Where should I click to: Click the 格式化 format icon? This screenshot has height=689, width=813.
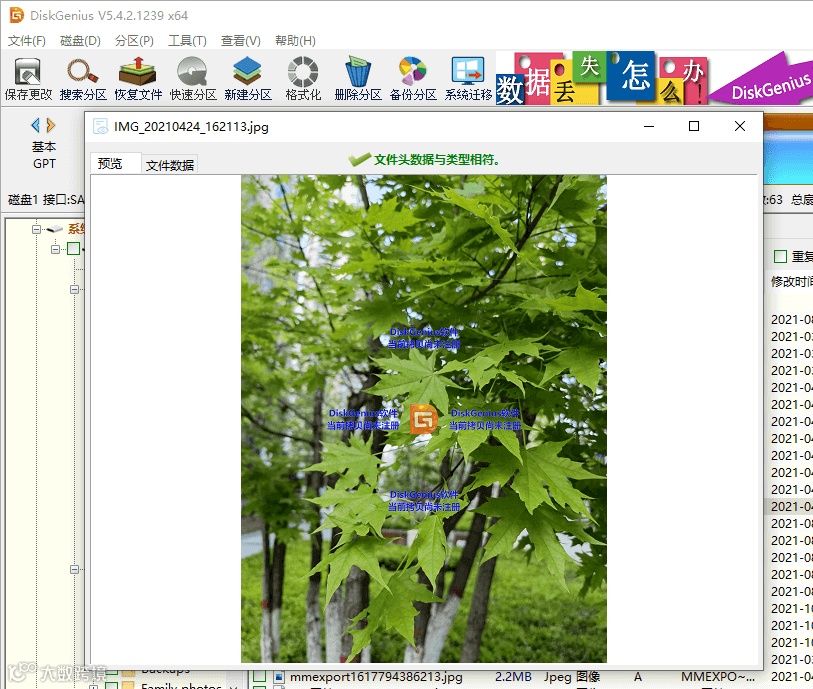[303, 79]
